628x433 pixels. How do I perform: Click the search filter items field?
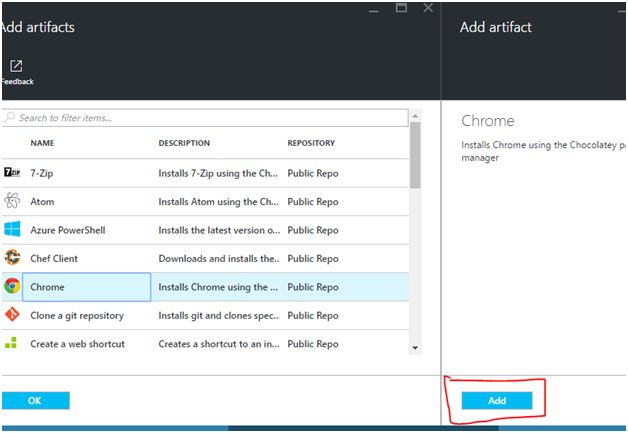click(x=210, y=118)
